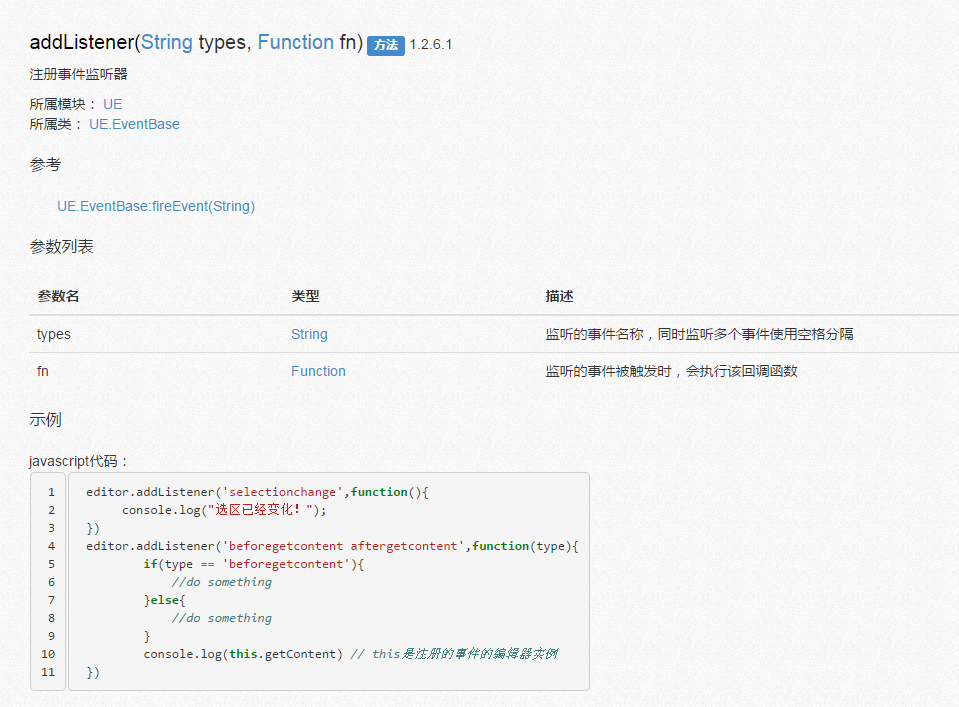Click code line number 1
Screen dimensions: 959x707
click(x=51, y=492)
